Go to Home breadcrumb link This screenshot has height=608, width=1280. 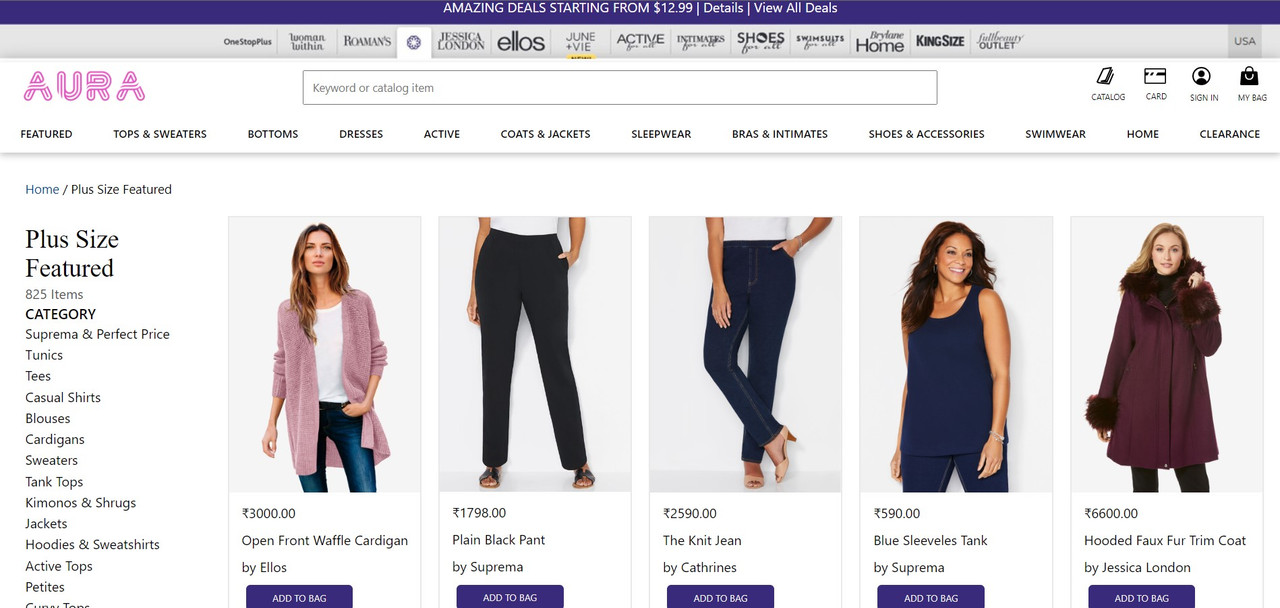click(42, 189)
